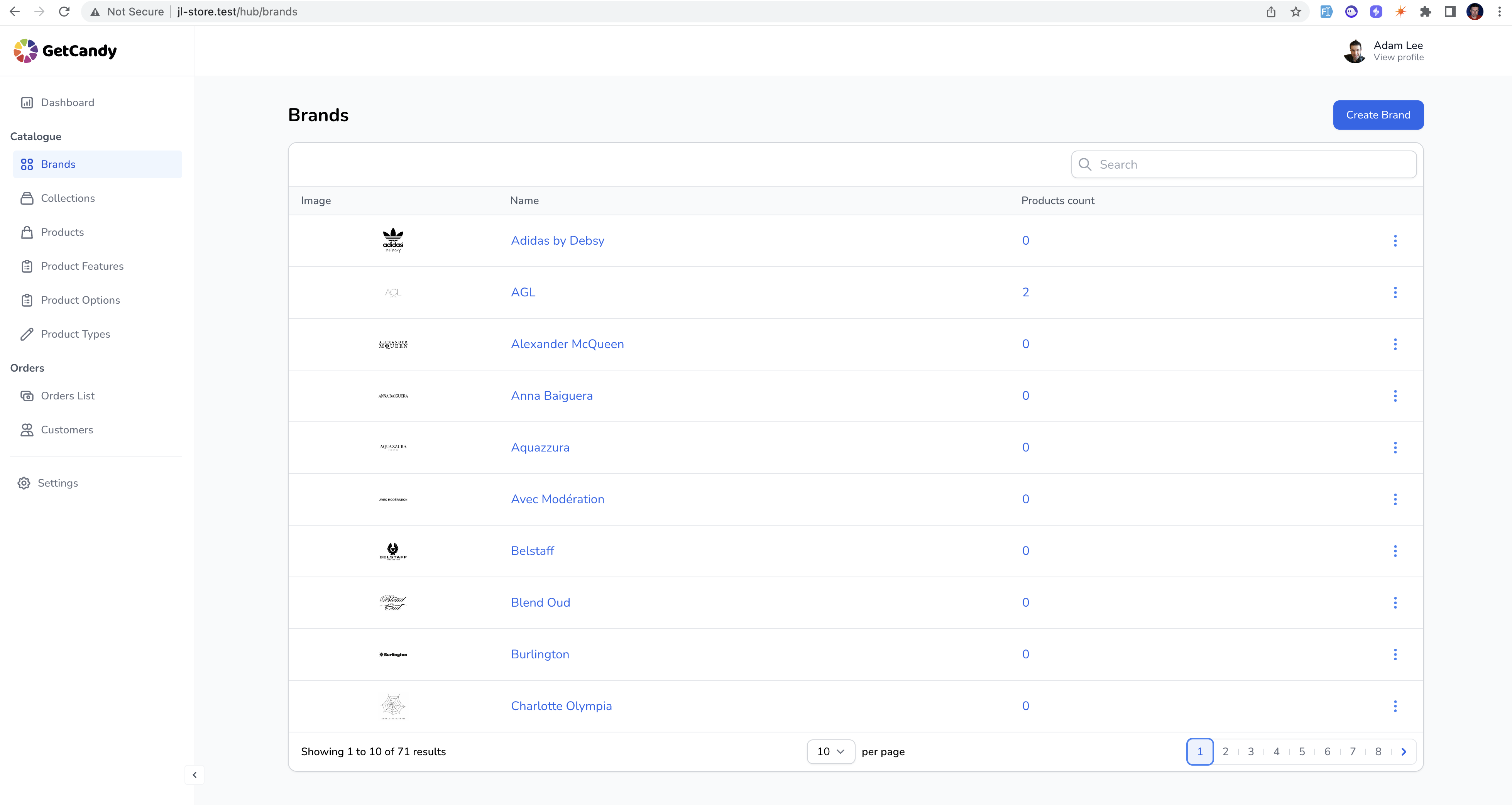Click the Product Types pencil icon
Screen dimensions: 1512x805
click(27, 334)
